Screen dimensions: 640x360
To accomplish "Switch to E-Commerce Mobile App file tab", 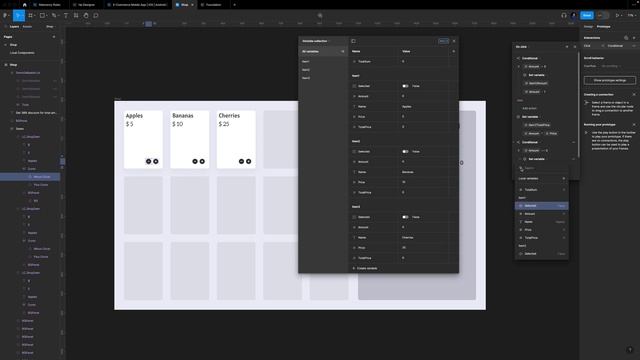I will (138, 5).
